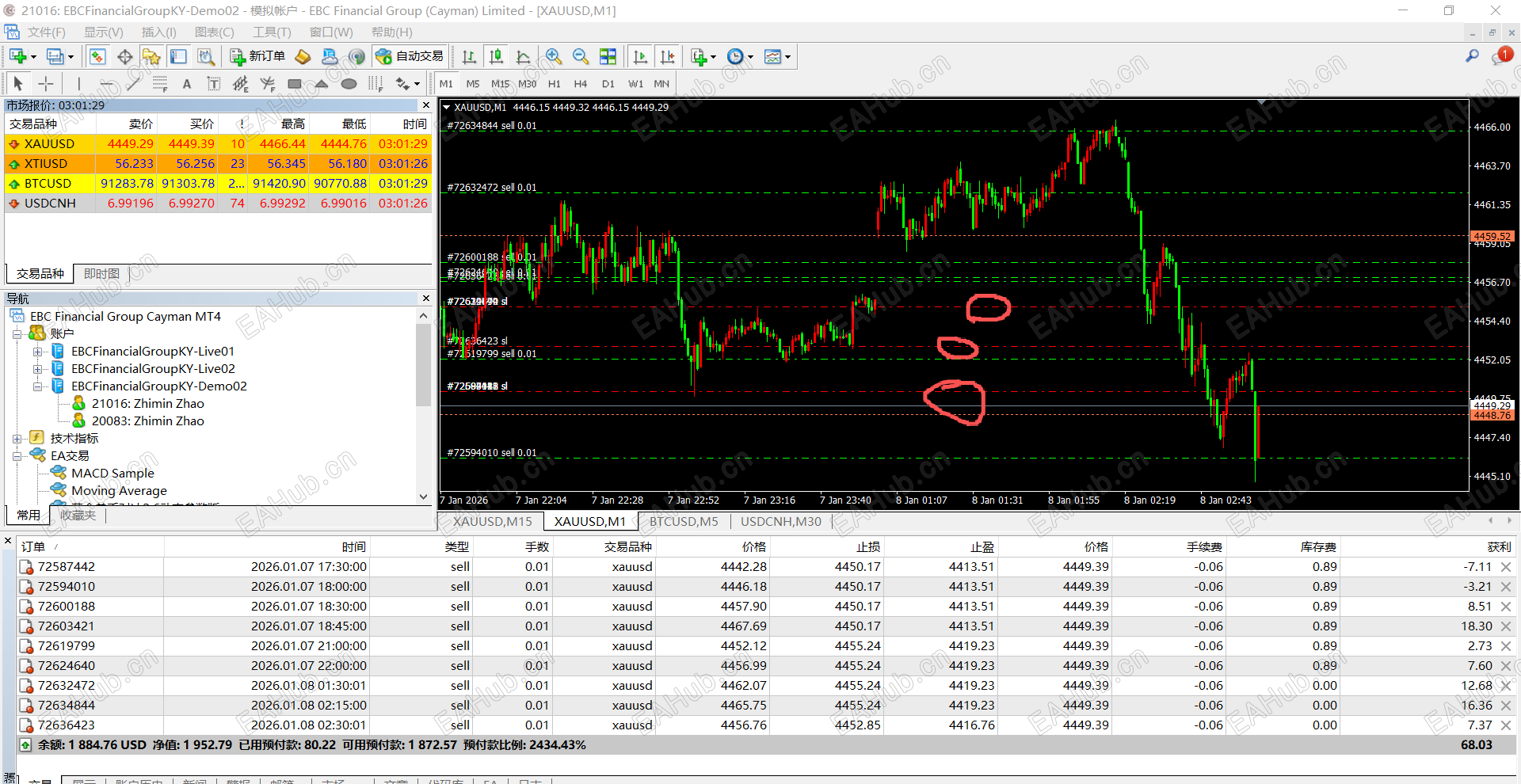The height and width of the screenshot is (784, 1521).
Task: Select the arrow cursor tool
Action: [x=18, y=83]
